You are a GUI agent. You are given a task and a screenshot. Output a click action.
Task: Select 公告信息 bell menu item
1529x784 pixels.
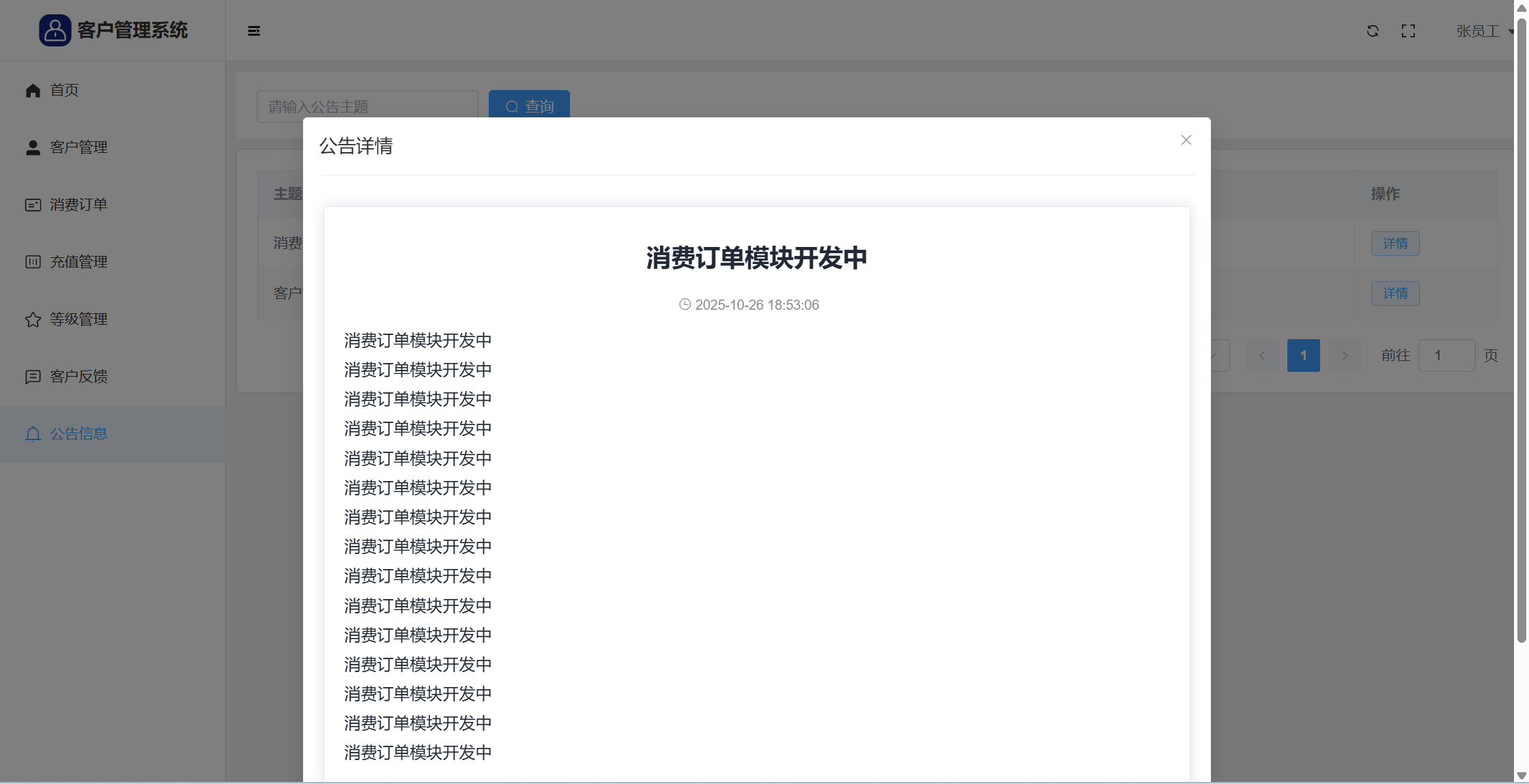[78, 434]
